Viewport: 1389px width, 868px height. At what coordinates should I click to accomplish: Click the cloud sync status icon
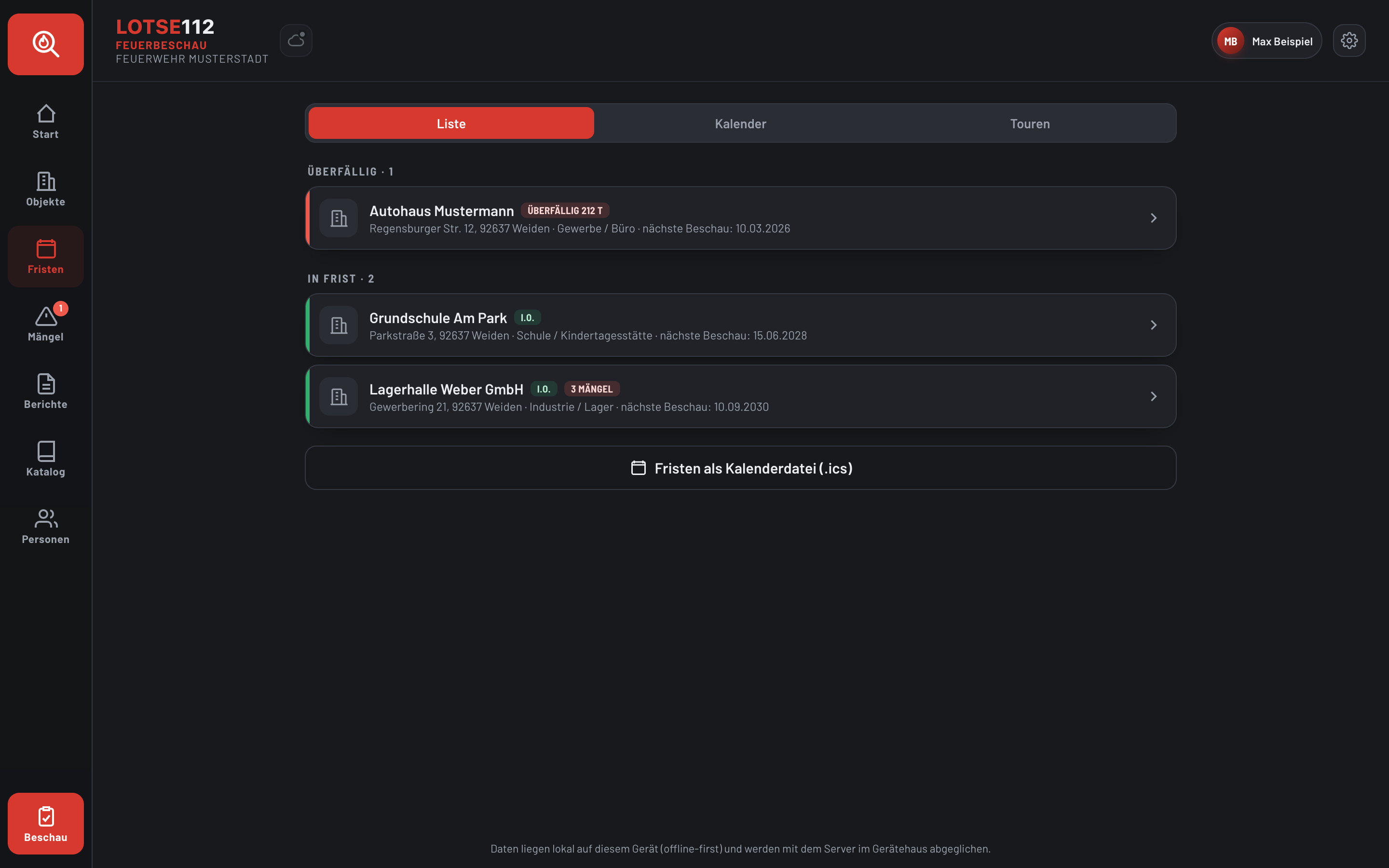point(296,40)
